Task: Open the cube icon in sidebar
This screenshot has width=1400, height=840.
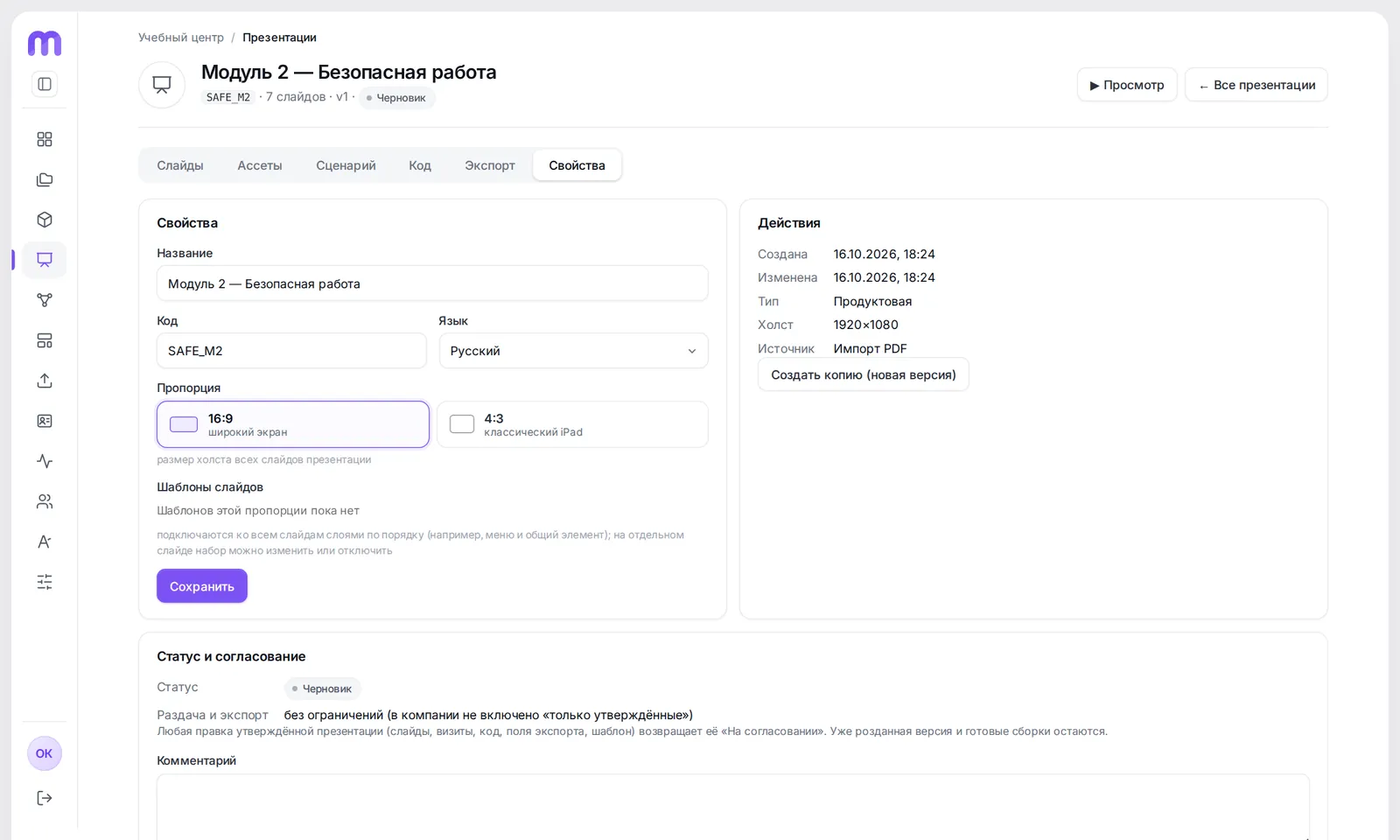Action: tap(45, 220)
